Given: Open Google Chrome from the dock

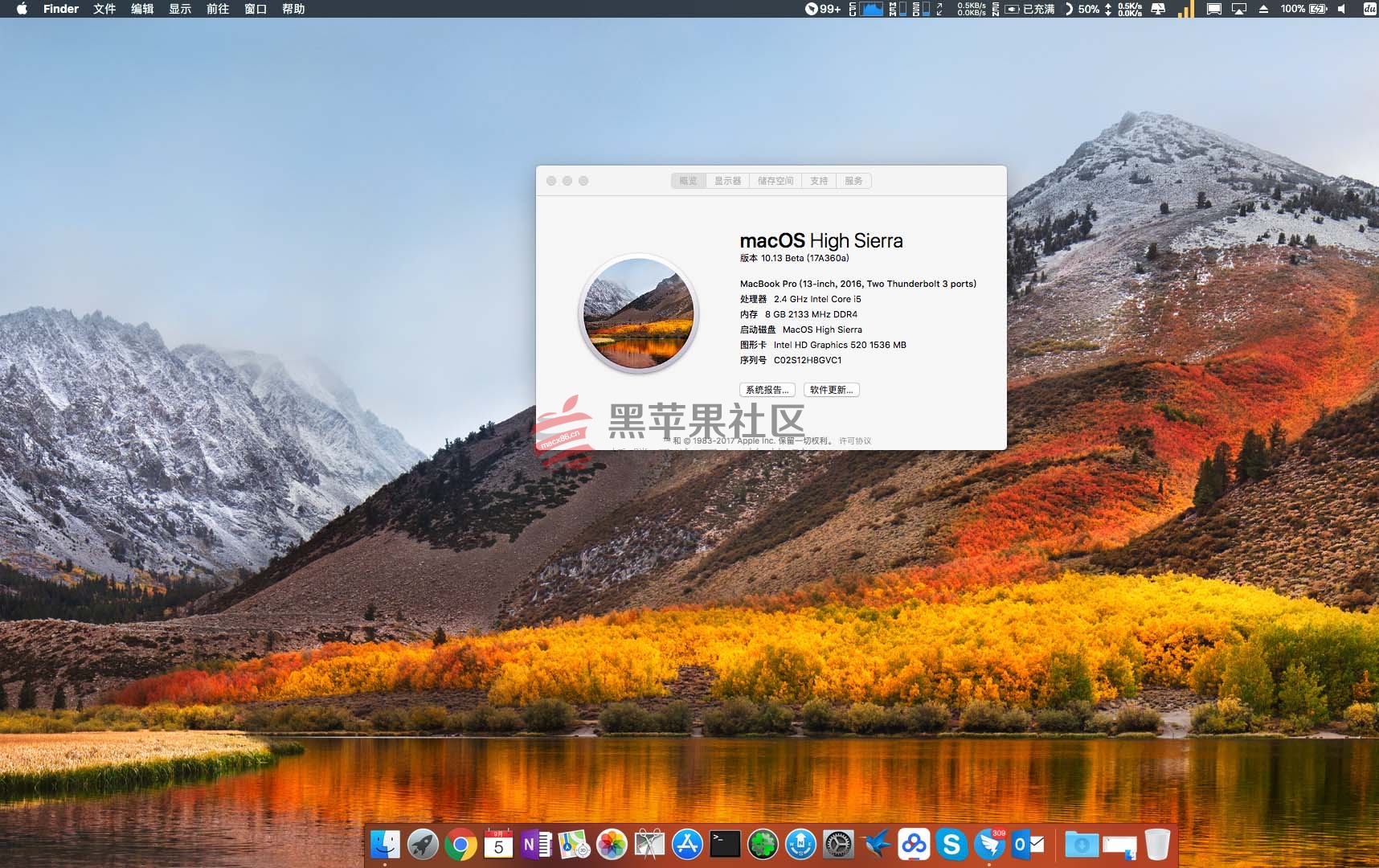Looking at the screenshot, I should [460, 844].
